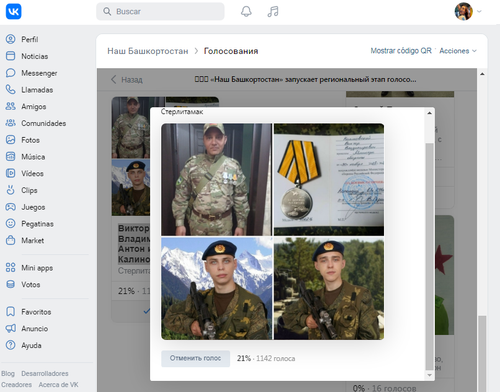Click the search magnifier icon
Viewport: 500px width, 392px height.
pos(107,11)
